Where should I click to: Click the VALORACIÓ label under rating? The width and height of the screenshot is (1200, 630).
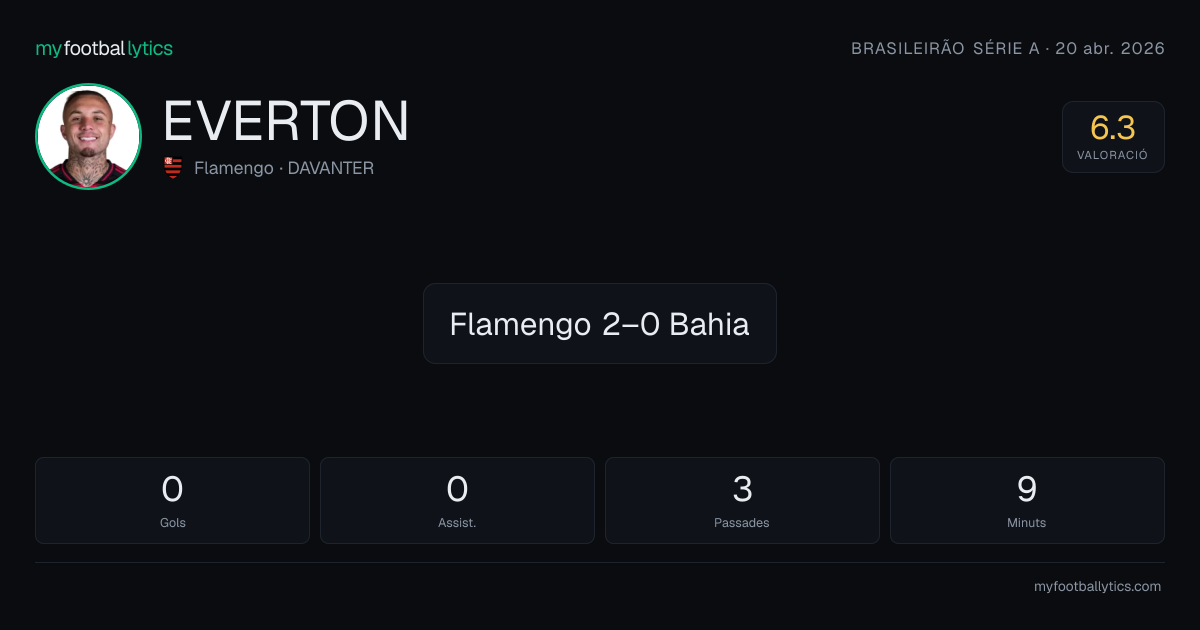point(1113,156)
